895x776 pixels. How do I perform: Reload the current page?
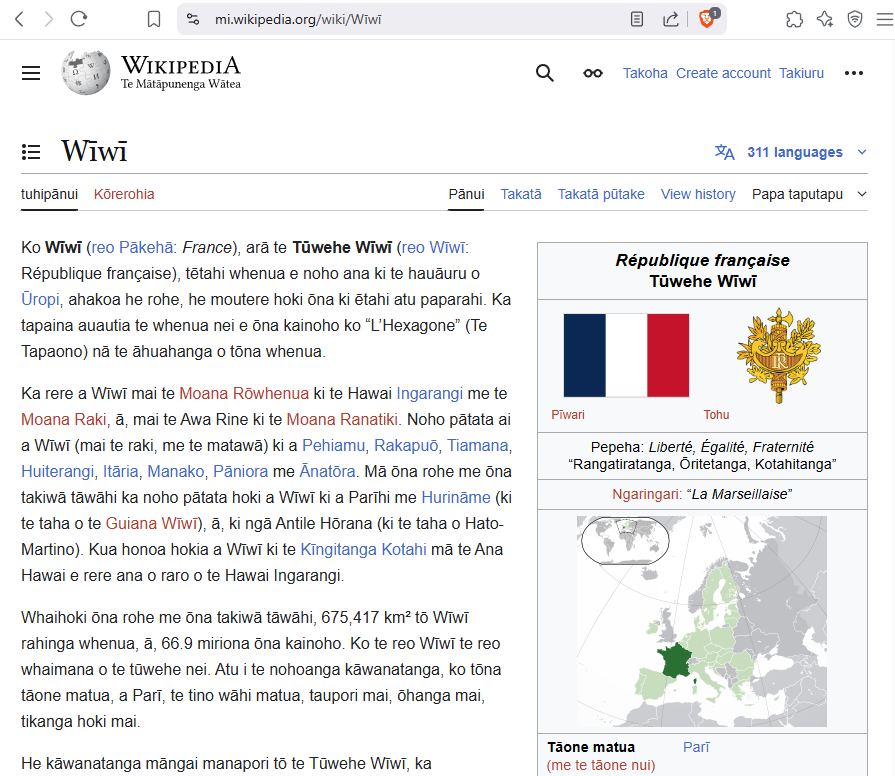click(79, 19)
